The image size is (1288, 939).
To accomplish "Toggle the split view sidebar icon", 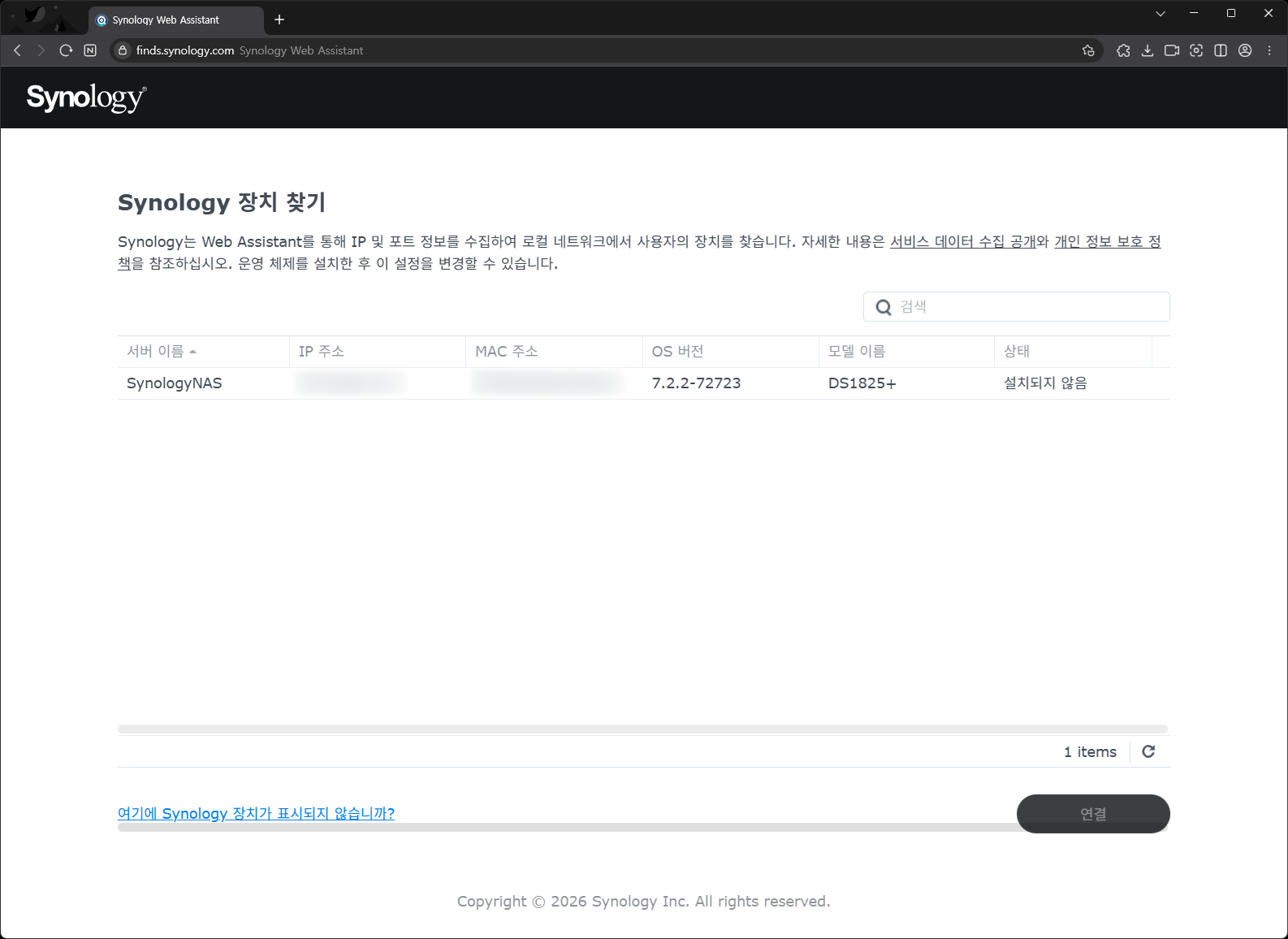I will (1221, 50).
